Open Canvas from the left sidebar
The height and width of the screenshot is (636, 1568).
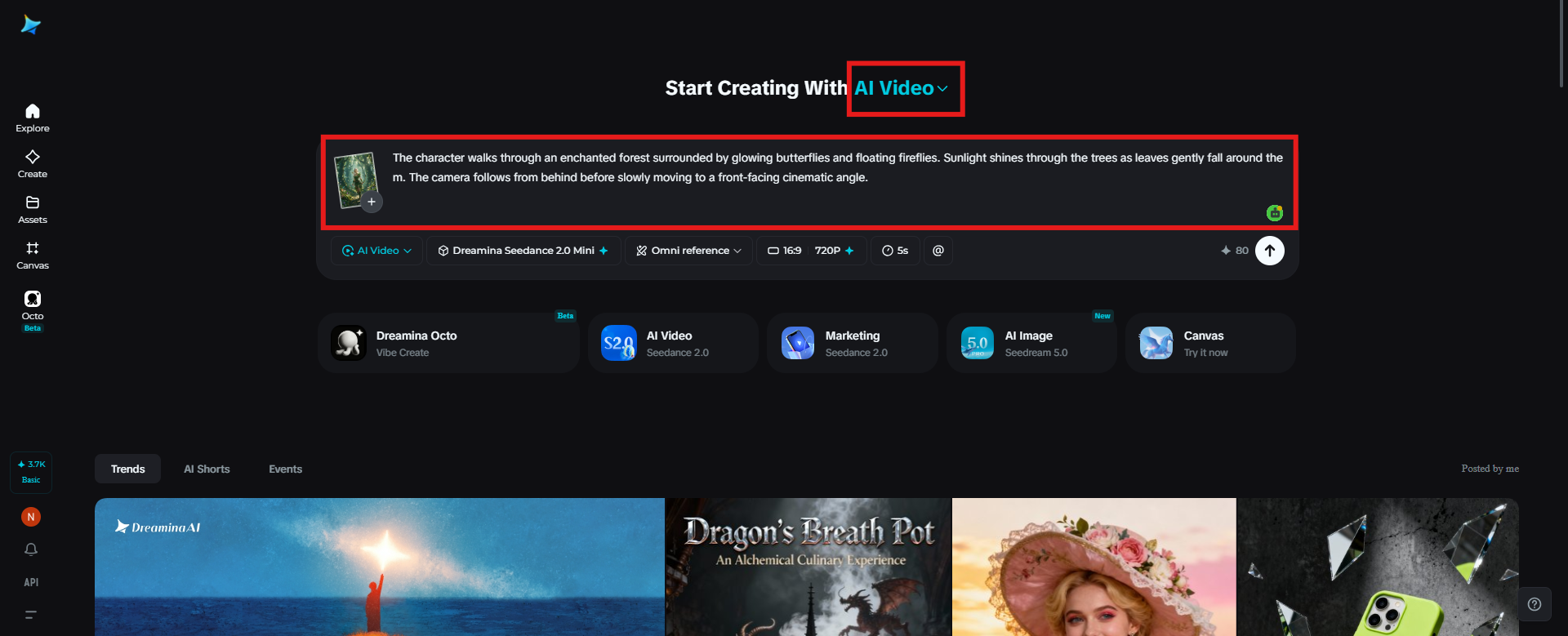33,255
